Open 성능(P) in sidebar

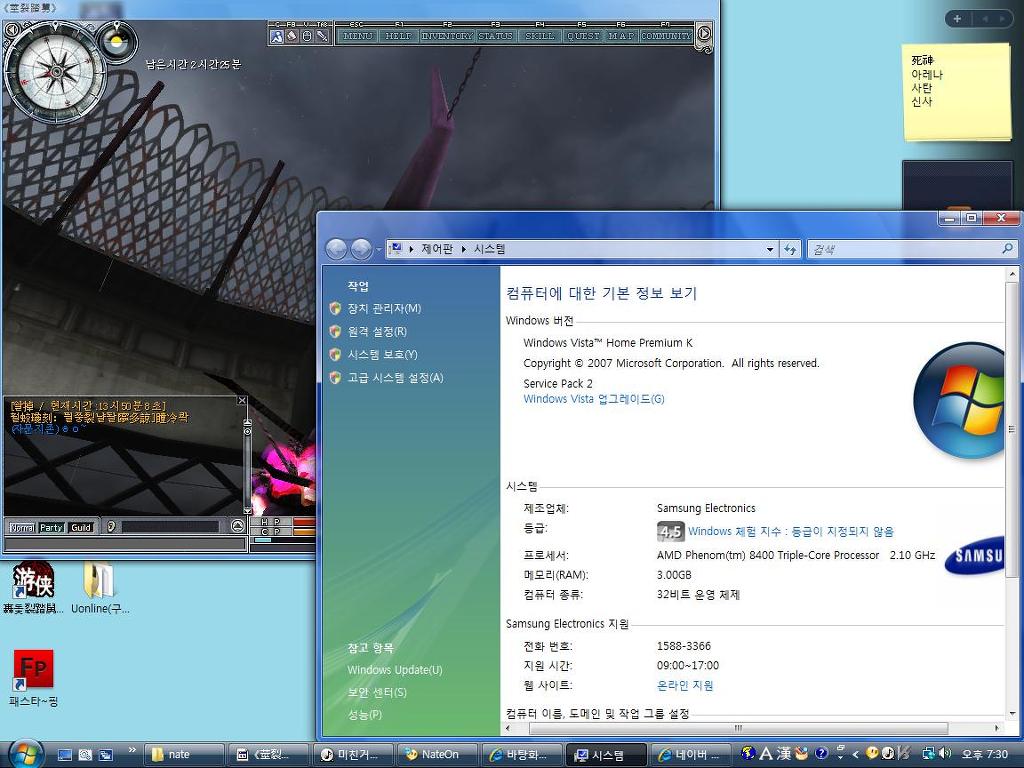click(x=364, y=714)
